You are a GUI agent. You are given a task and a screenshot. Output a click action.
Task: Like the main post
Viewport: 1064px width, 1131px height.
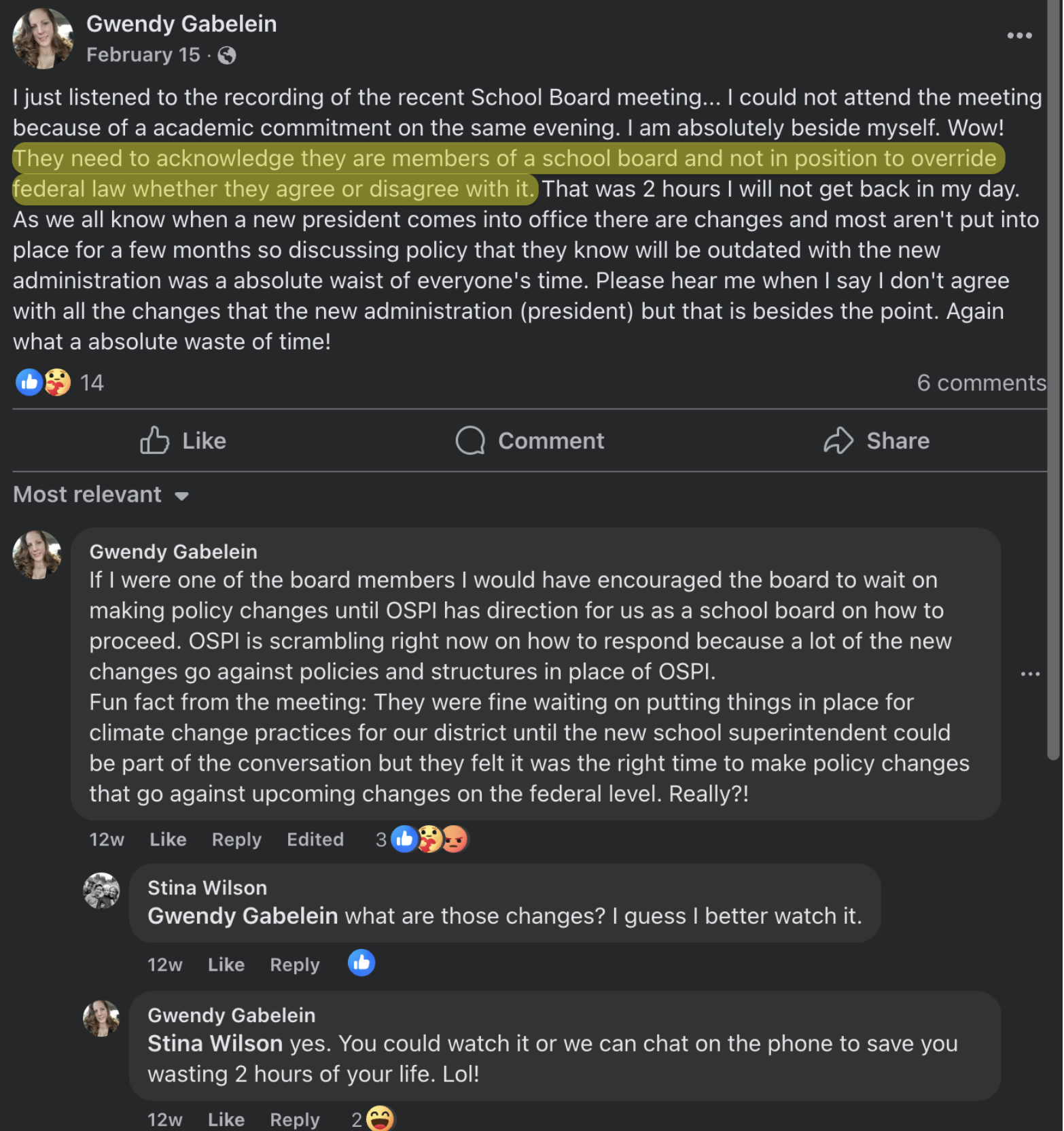point(183,440)
